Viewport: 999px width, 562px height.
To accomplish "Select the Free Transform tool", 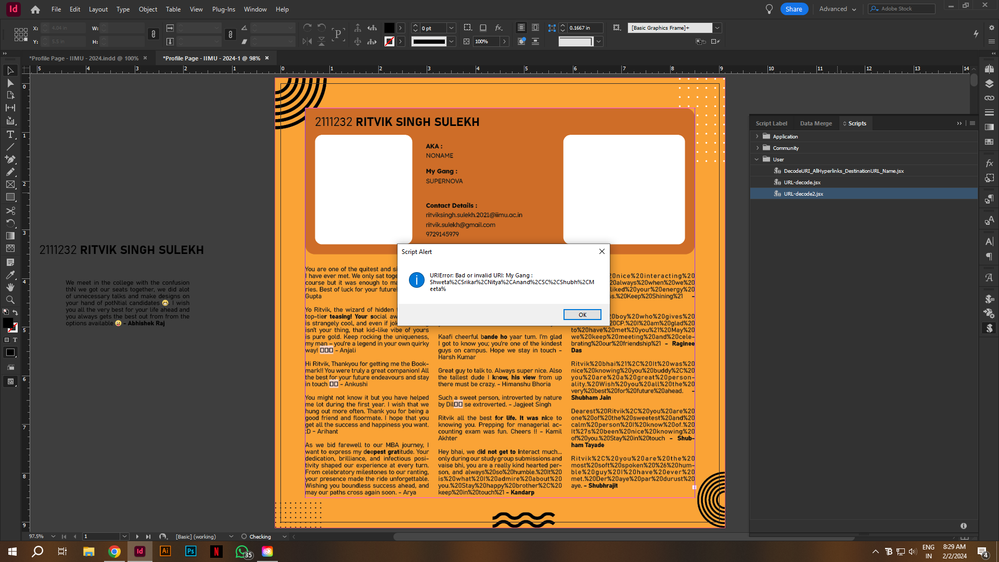I will (x=10, y=224).
